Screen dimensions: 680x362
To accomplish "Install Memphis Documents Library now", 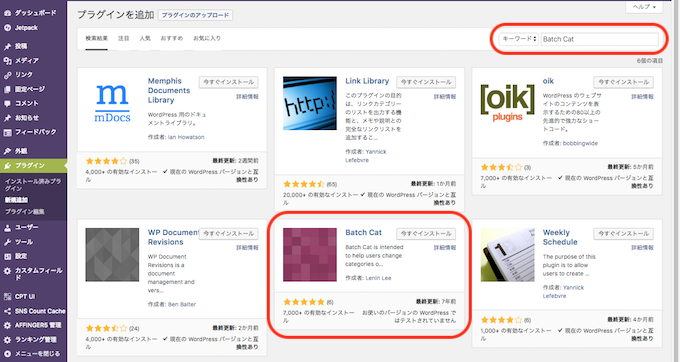I will click(229, 82).
